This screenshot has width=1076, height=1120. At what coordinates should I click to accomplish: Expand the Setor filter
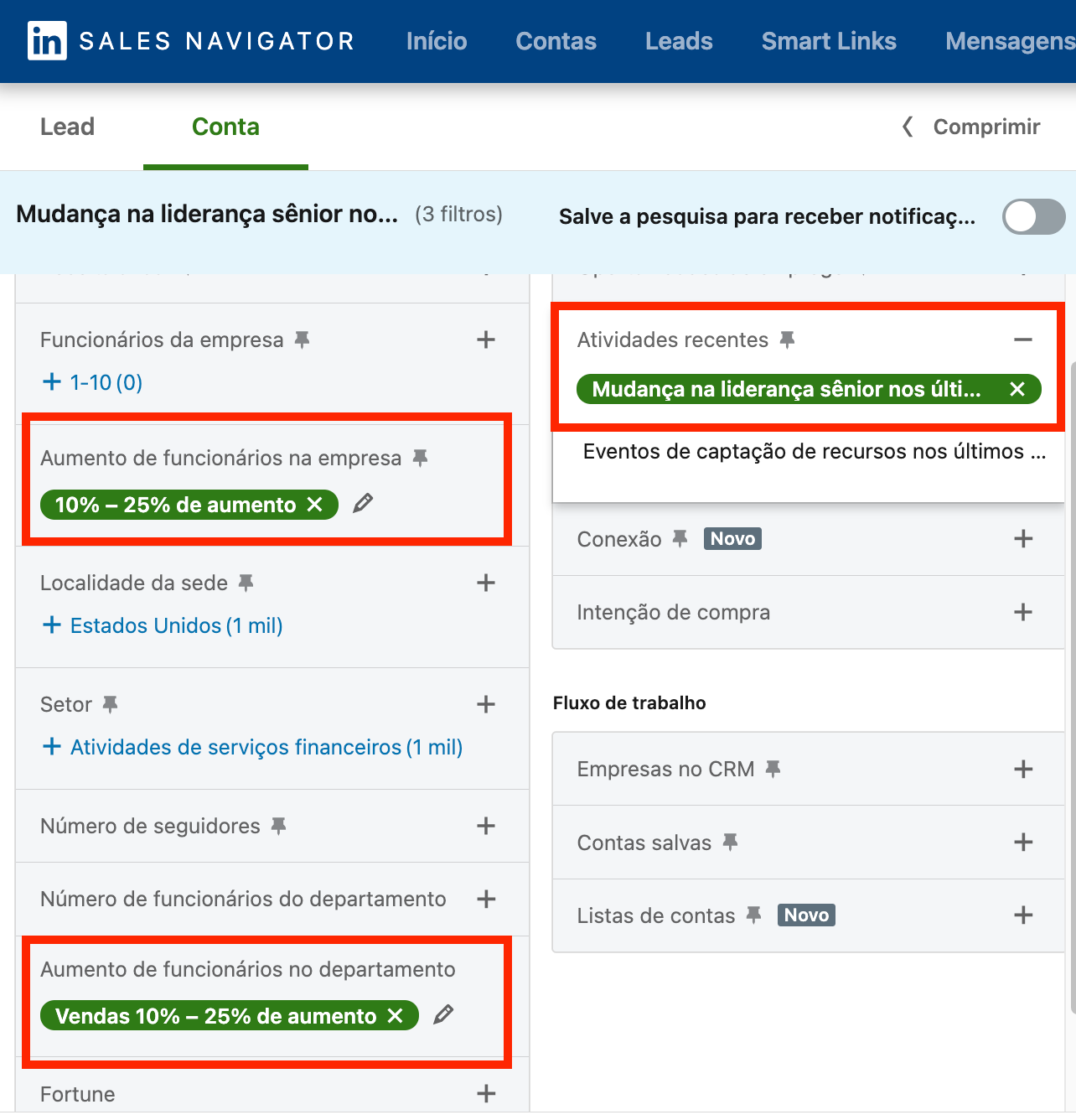[486, 704]
